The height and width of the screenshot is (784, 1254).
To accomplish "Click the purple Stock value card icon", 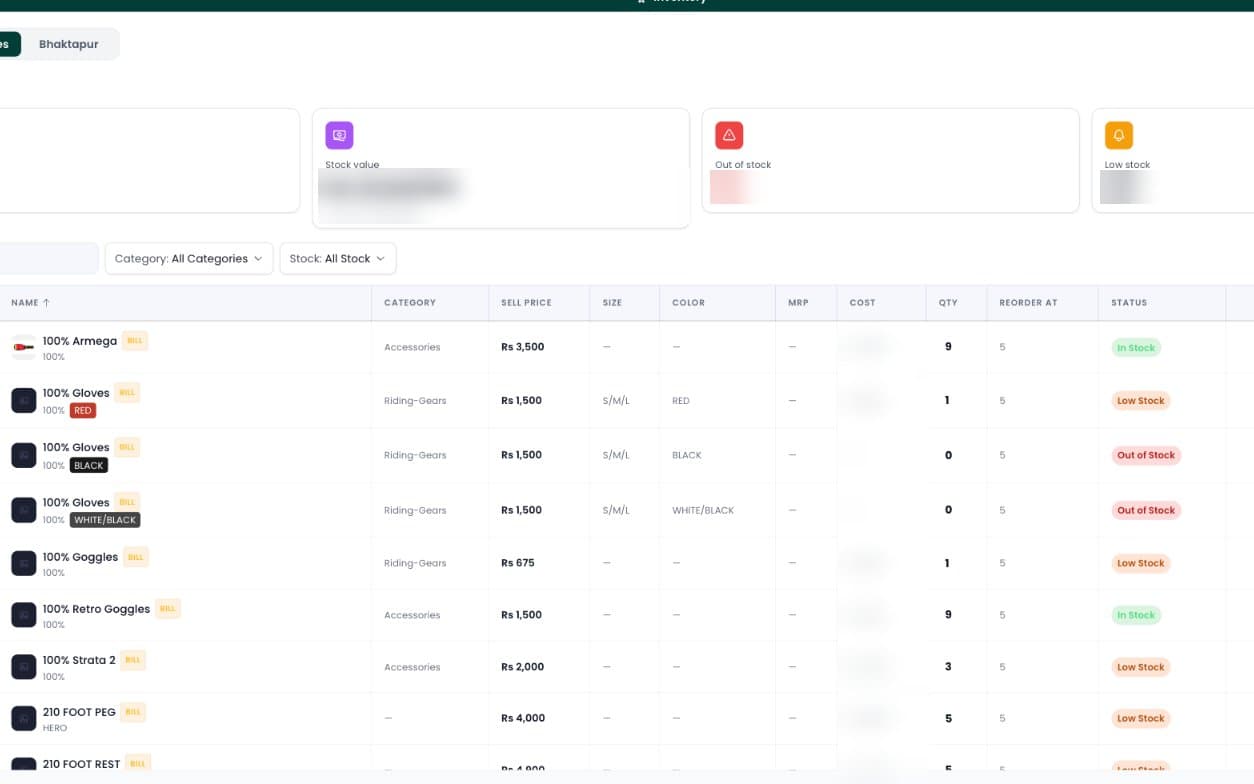I will 339,135.
